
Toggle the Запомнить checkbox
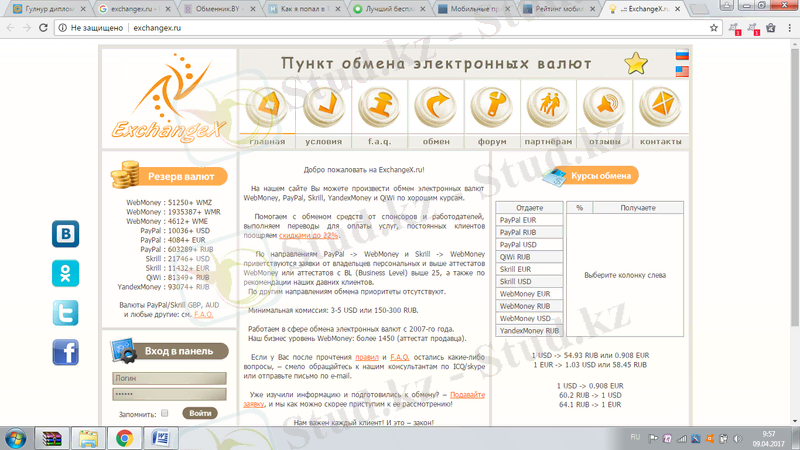pos(164,413)
